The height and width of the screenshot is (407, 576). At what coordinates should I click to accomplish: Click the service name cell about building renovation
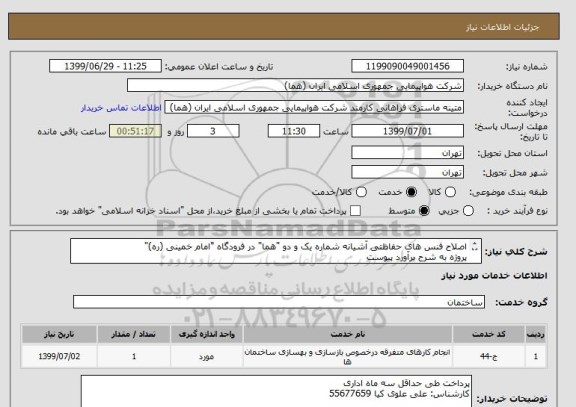pyautogui.click(x=348, y=356)
